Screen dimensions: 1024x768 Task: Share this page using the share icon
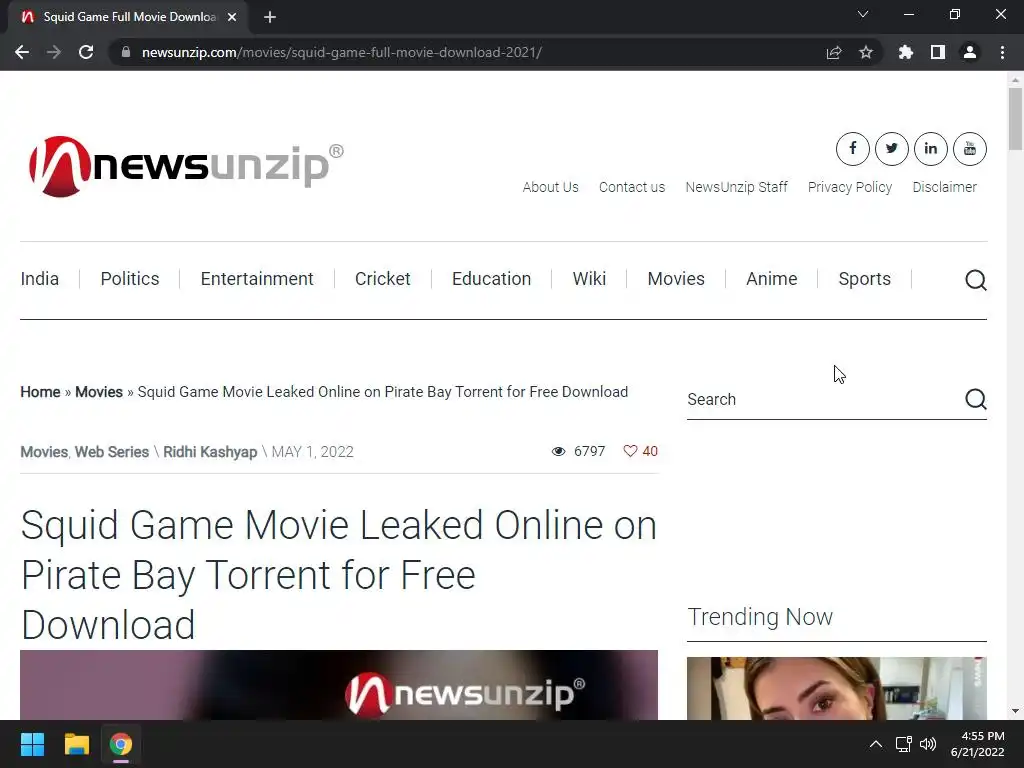point(834,52)
